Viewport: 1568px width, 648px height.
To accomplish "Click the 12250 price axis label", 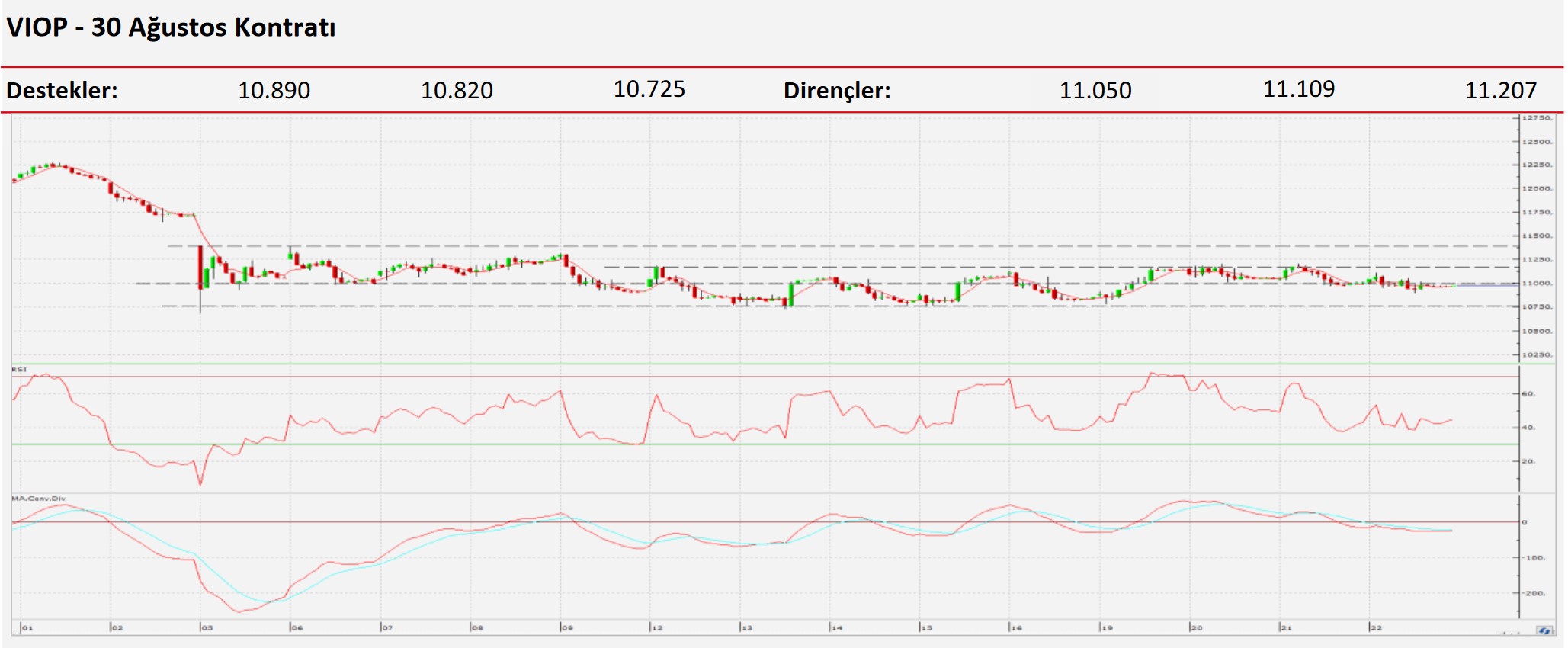I will (1538, 165).
